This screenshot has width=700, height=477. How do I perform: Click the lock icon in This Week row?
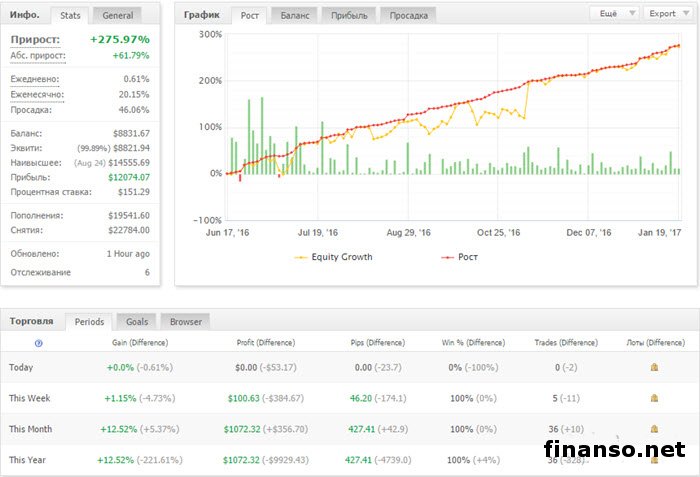point(654,398)
